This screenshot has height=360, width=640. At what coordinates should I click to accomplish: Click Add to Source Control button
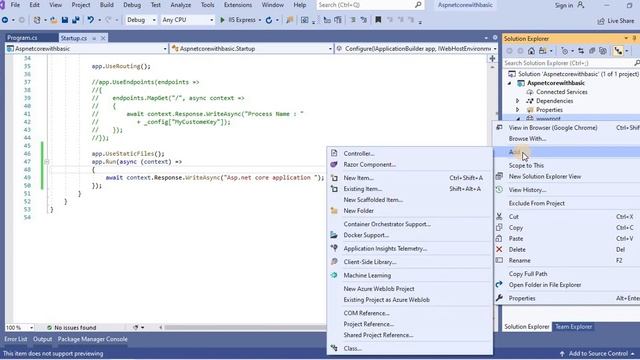(x=598, y=353)
